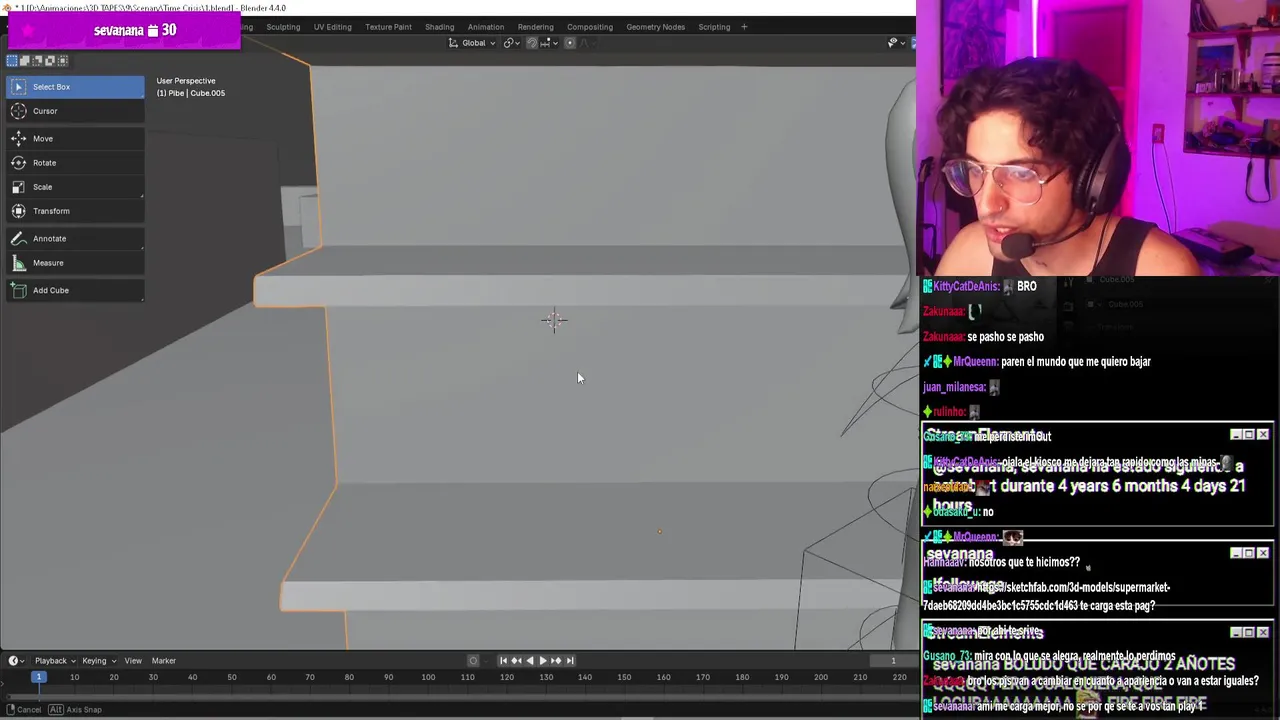Toggle proportional editing in header

570,43
